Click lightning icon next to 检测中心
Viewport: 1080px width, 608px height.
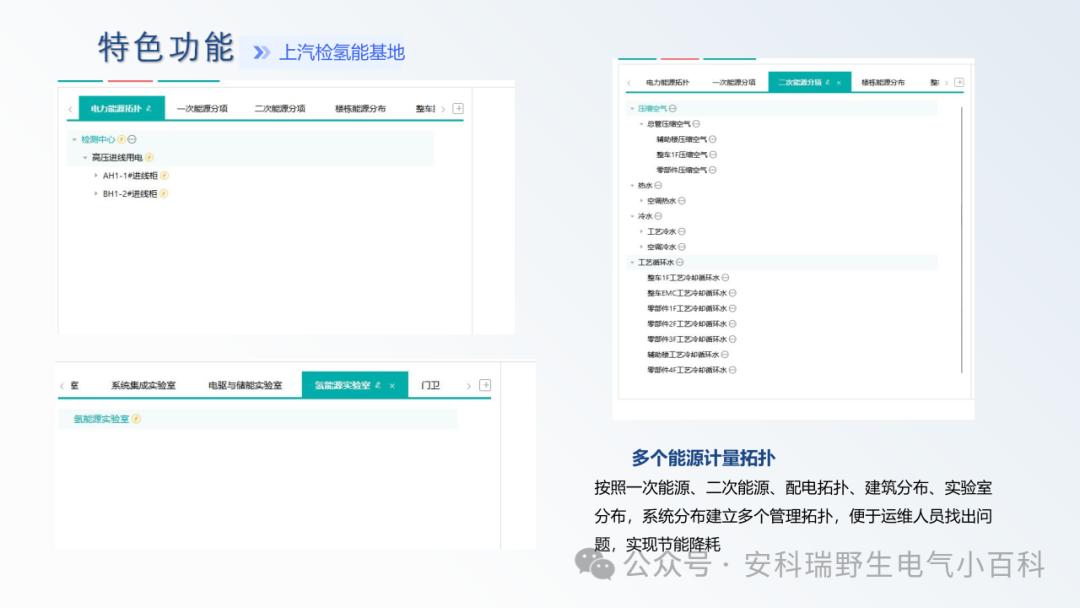[x=121, y=139]
